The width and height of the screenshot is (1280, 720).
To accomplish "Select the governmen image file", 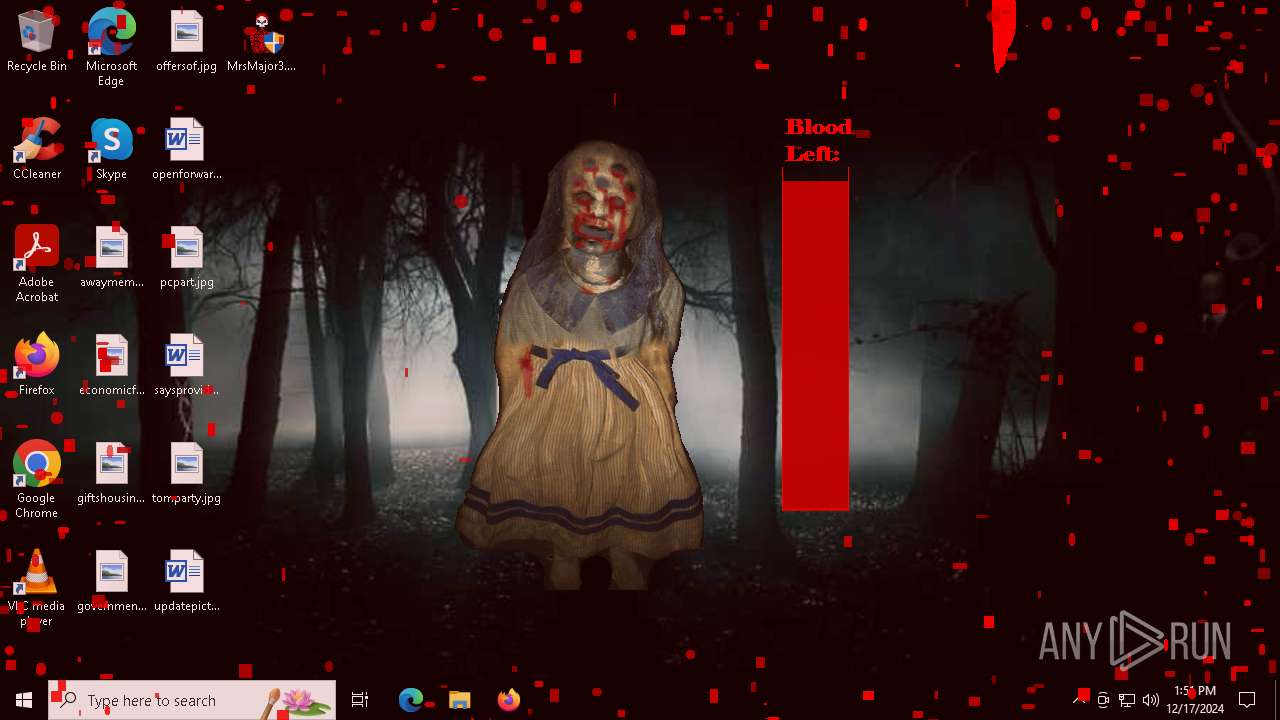I will pos(111,582).
